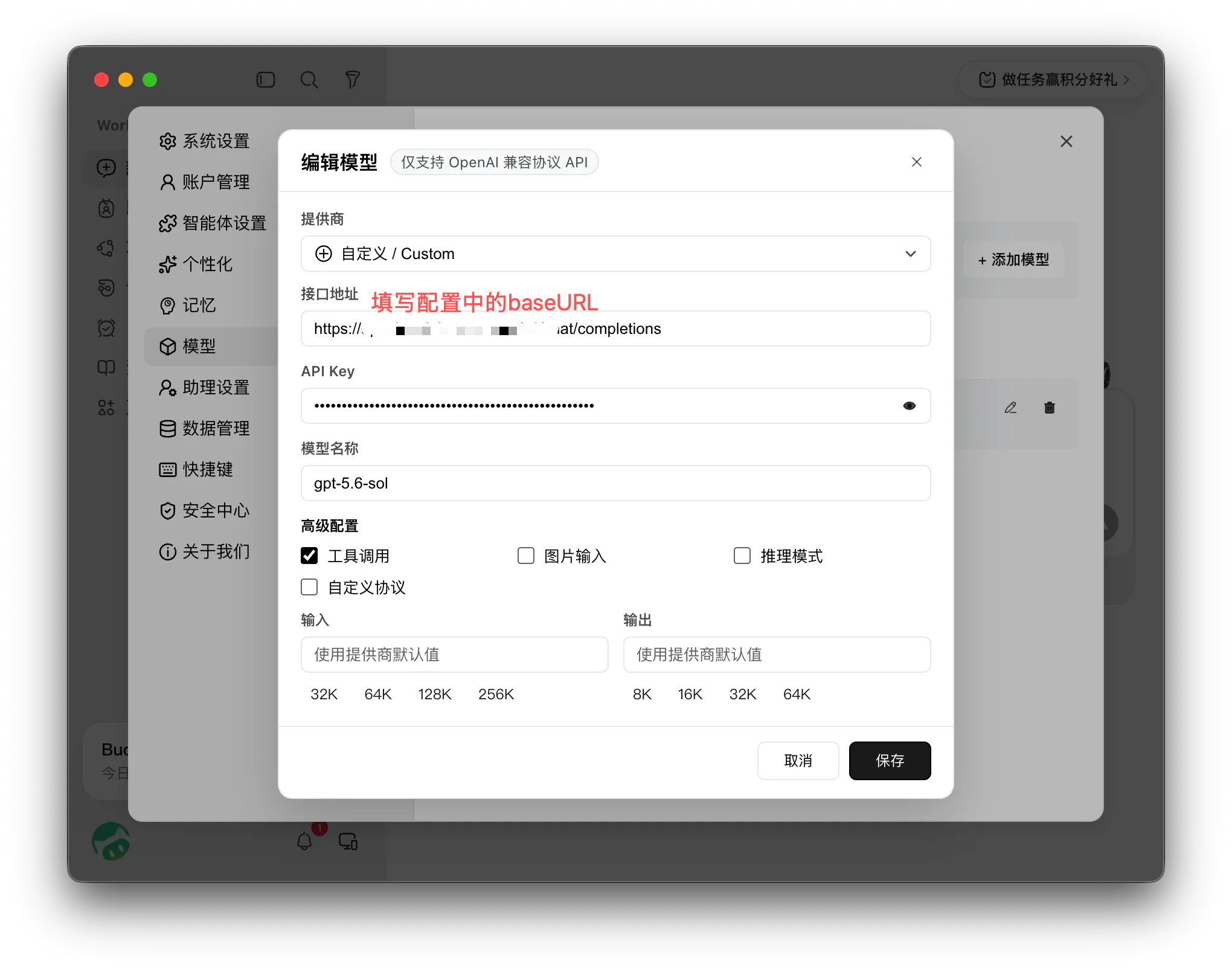Click the user avatar at bottom left

[x=111, y=841]
